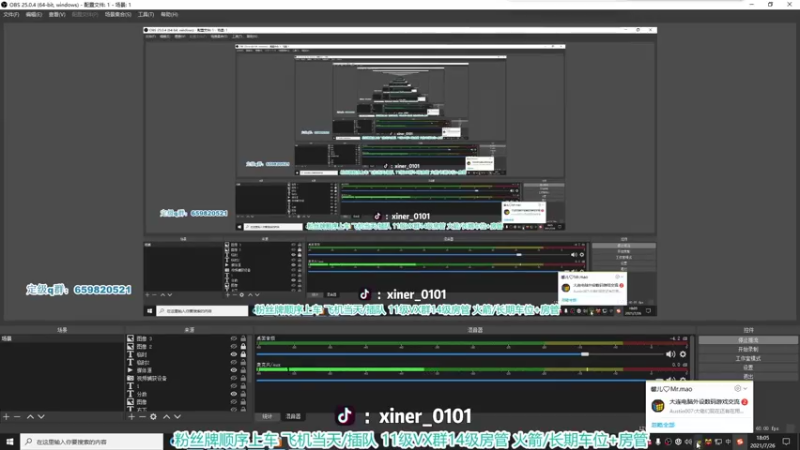Click the 图像 2 image source icon
The width and height of the screenshot is (800, 450).
point(131,346)
